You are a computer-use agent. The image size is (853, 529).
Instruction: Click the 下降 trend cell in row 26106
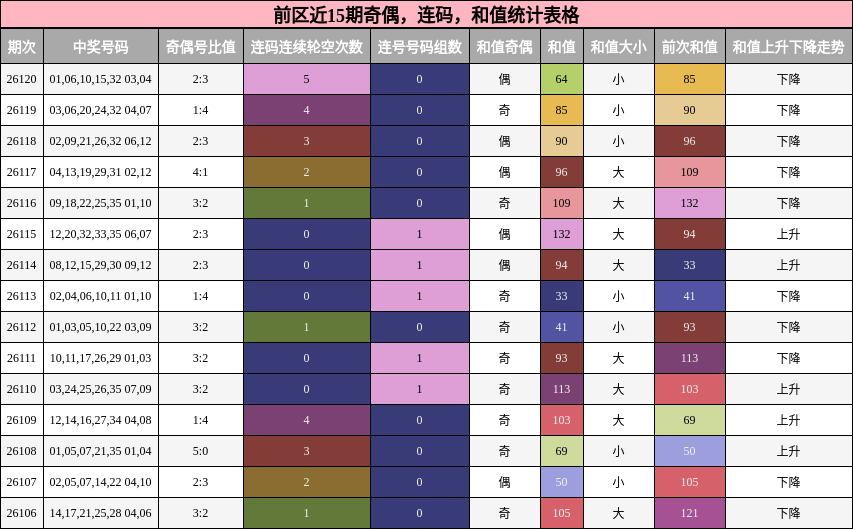(789, 513)
